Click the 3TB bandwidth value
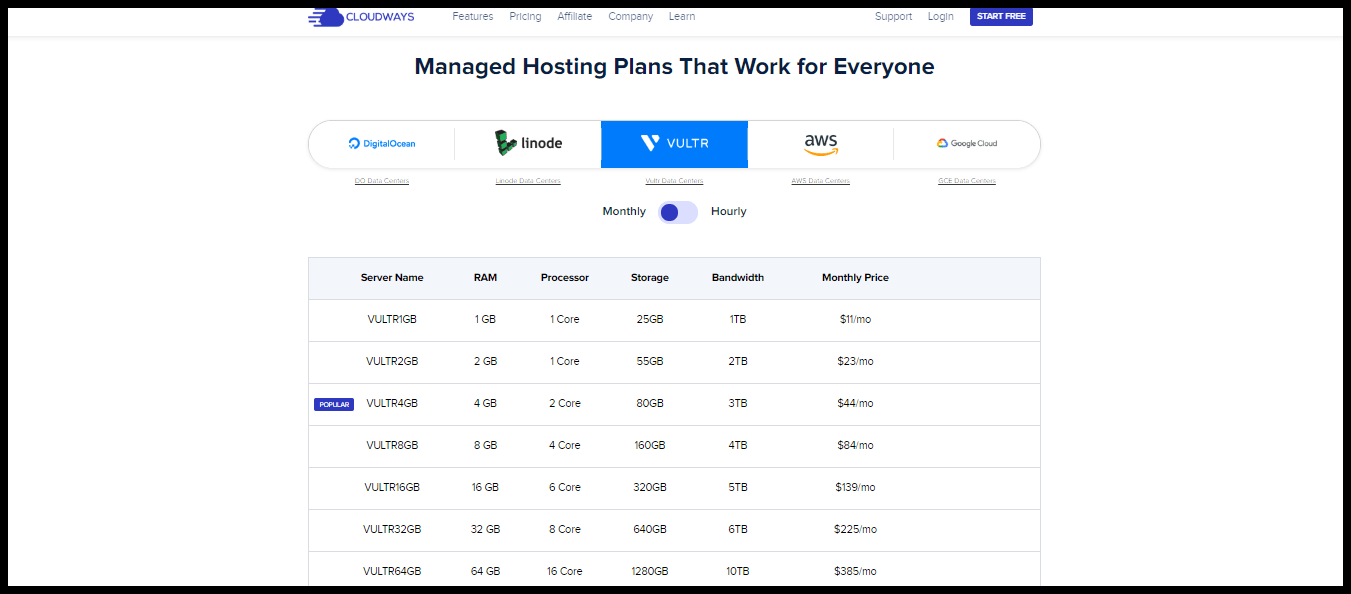The width and height of the screenshot is (1351, 594). tap(738, 404)
